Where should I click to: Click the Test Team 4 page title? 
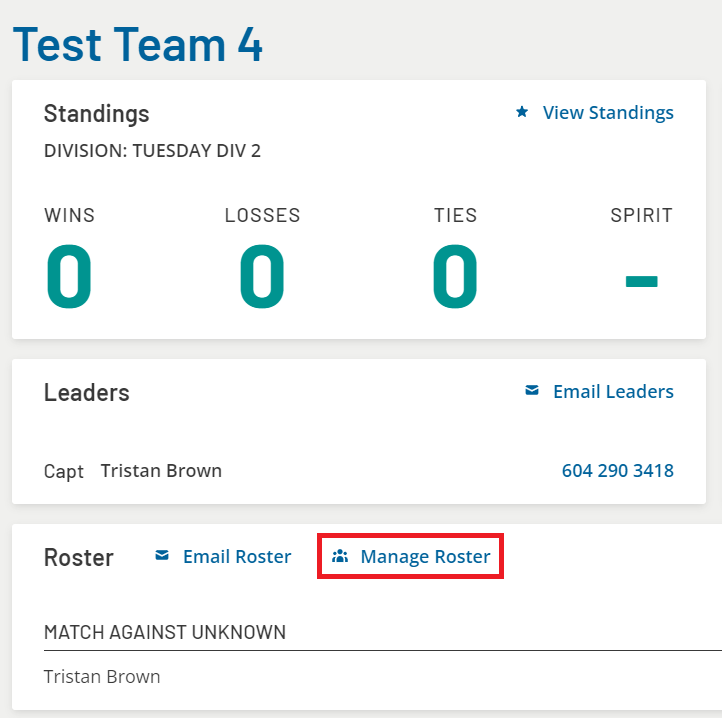(138, 43)
